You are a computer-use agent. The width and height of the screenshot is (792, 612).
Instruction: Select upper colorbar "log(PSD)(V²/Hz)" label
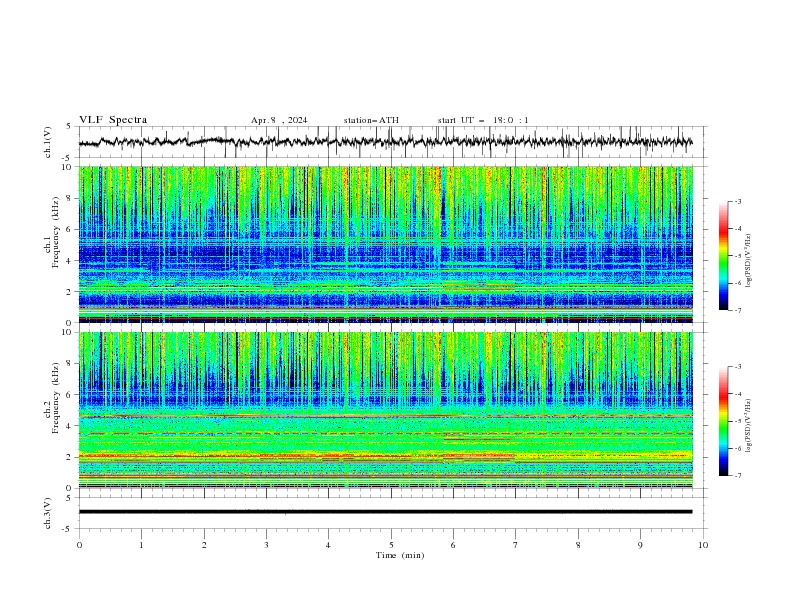749,261
